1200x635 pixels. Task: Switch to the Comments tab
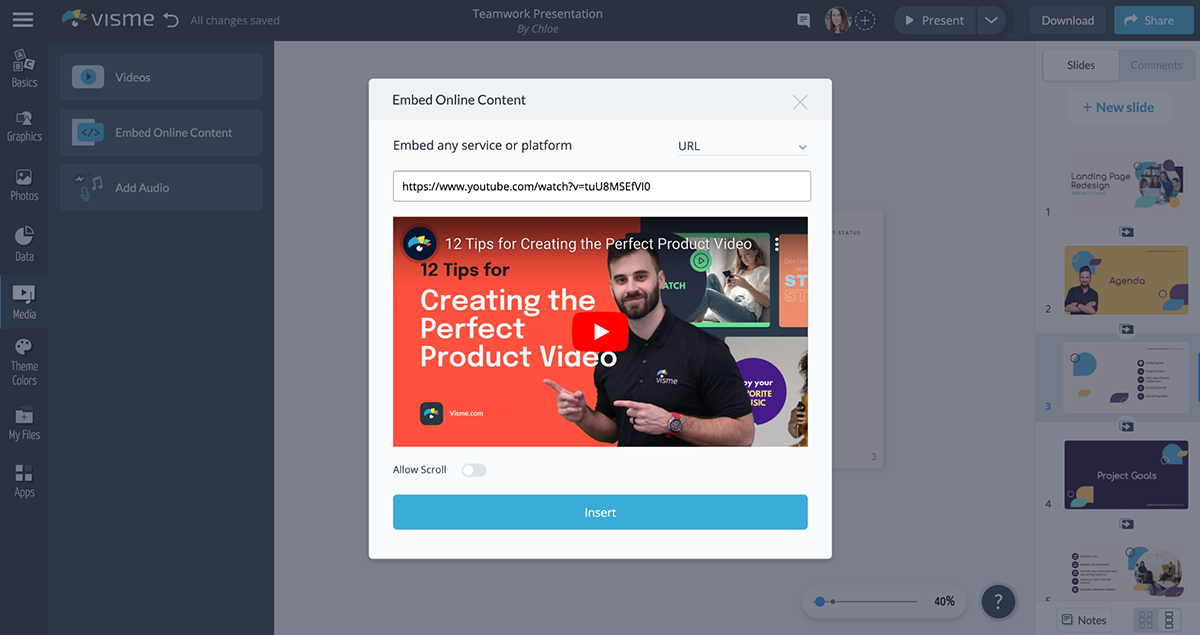click(1156, 65)
